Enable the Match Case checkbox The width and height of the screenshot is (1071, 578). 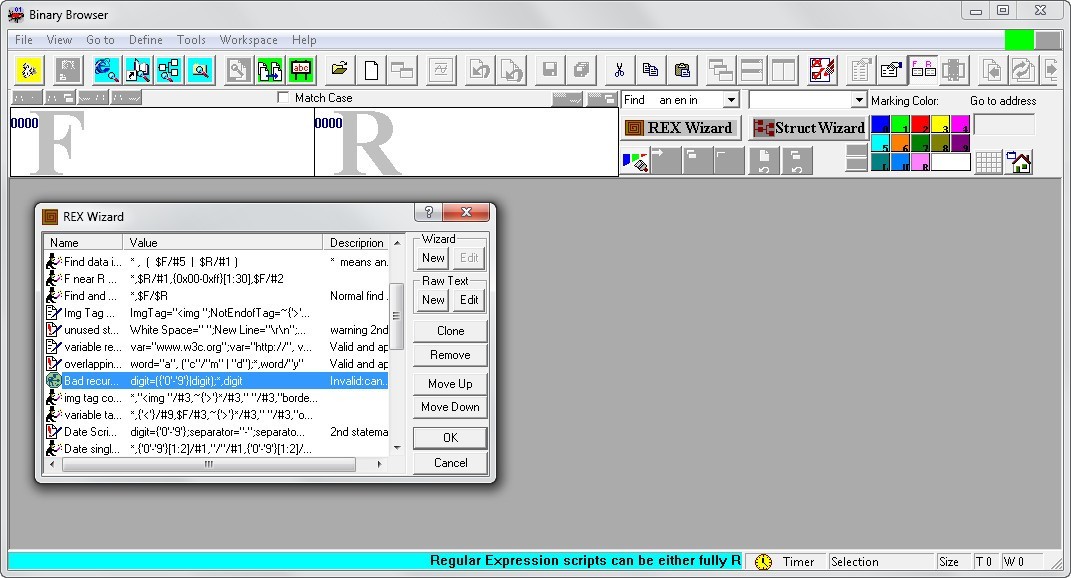click(283, 98)
